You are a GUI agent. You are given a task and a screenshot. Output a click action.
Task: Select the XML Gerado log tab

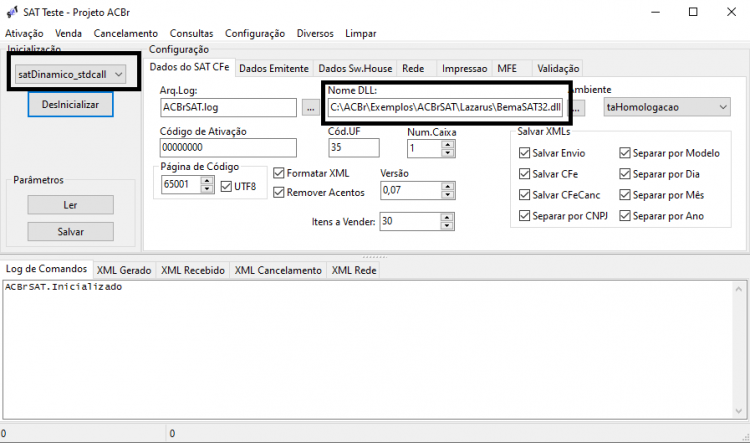pos(124,270)
